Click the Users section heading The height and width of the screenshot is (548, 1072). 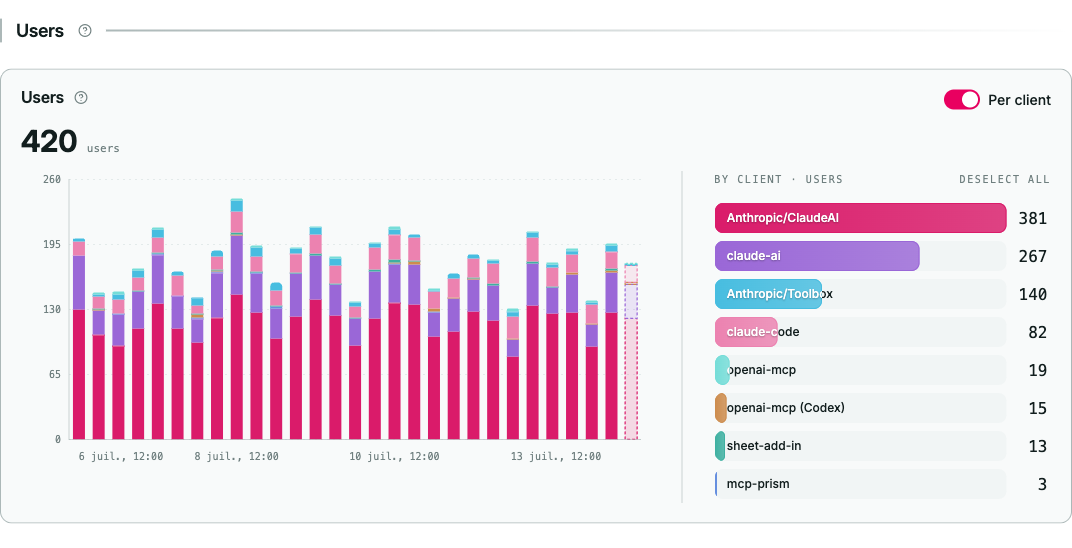40,31
